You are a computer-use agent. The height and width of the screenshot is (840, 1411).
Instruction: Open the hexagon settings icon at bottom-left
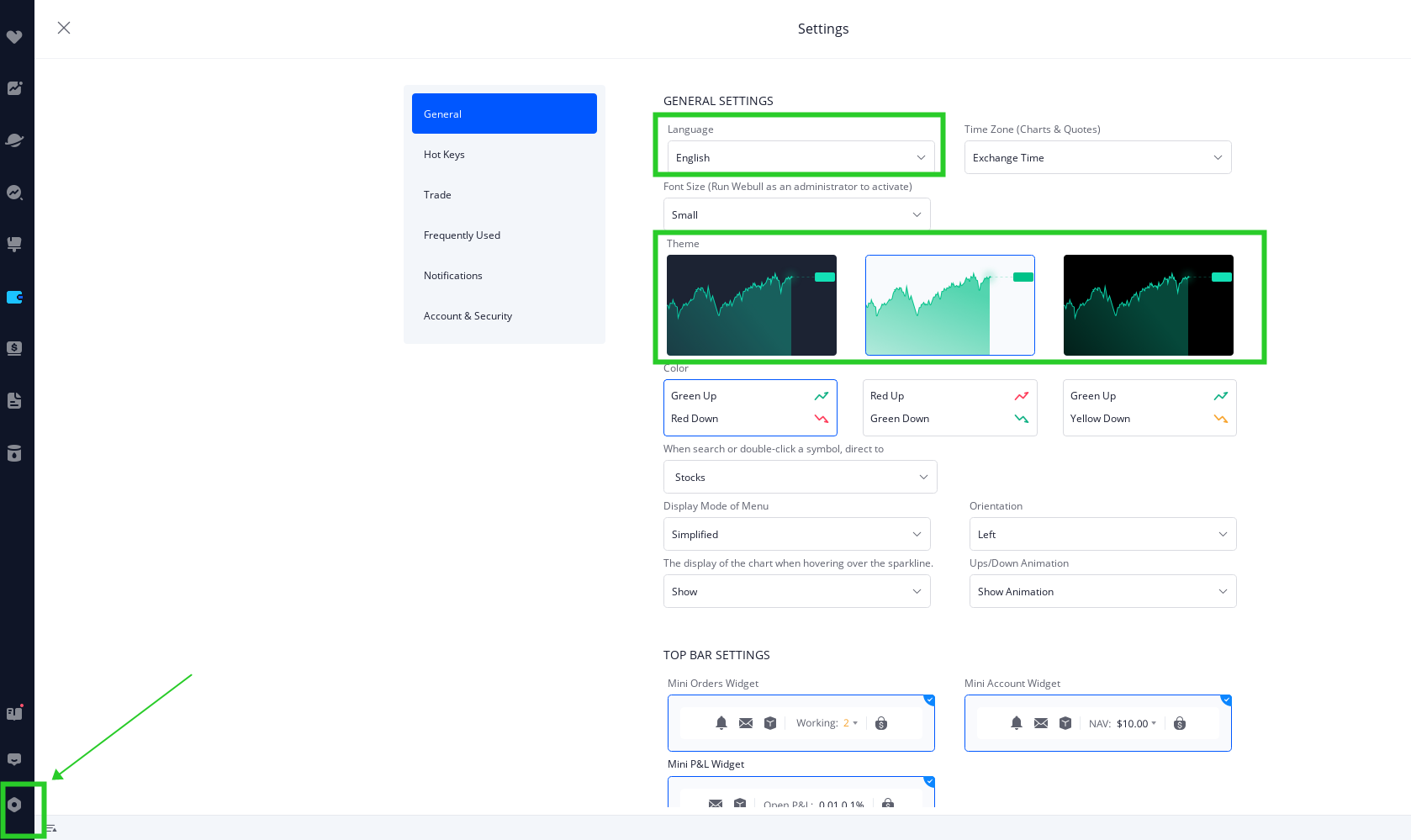[14, 805]
